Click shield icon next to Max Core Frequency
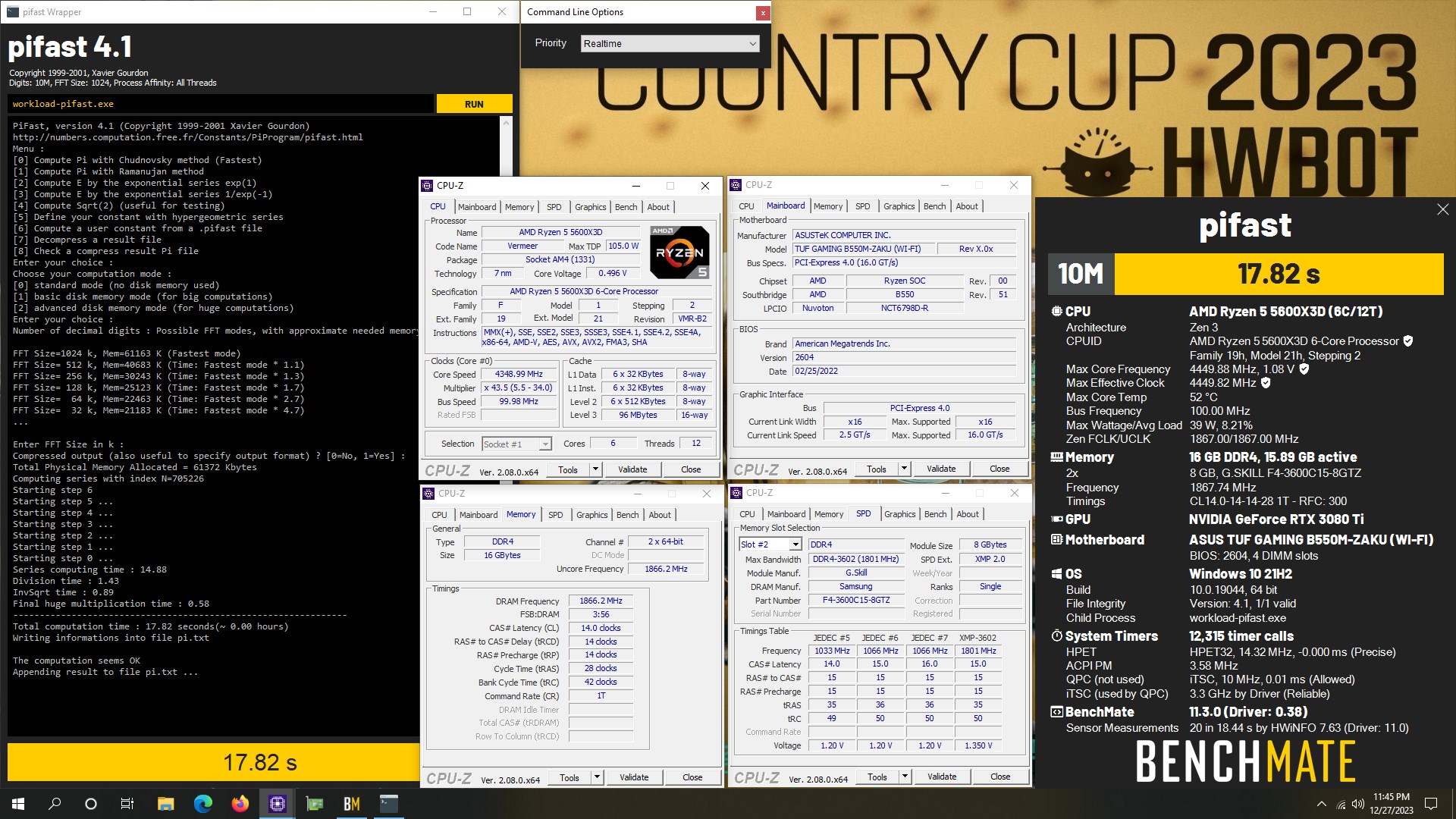 click(1304, 369)
